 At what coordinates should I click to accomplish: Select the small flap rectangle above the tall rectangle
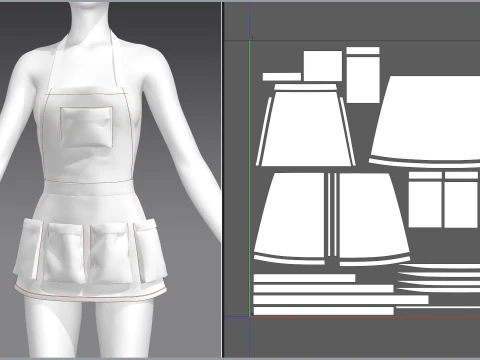point(363,50)
